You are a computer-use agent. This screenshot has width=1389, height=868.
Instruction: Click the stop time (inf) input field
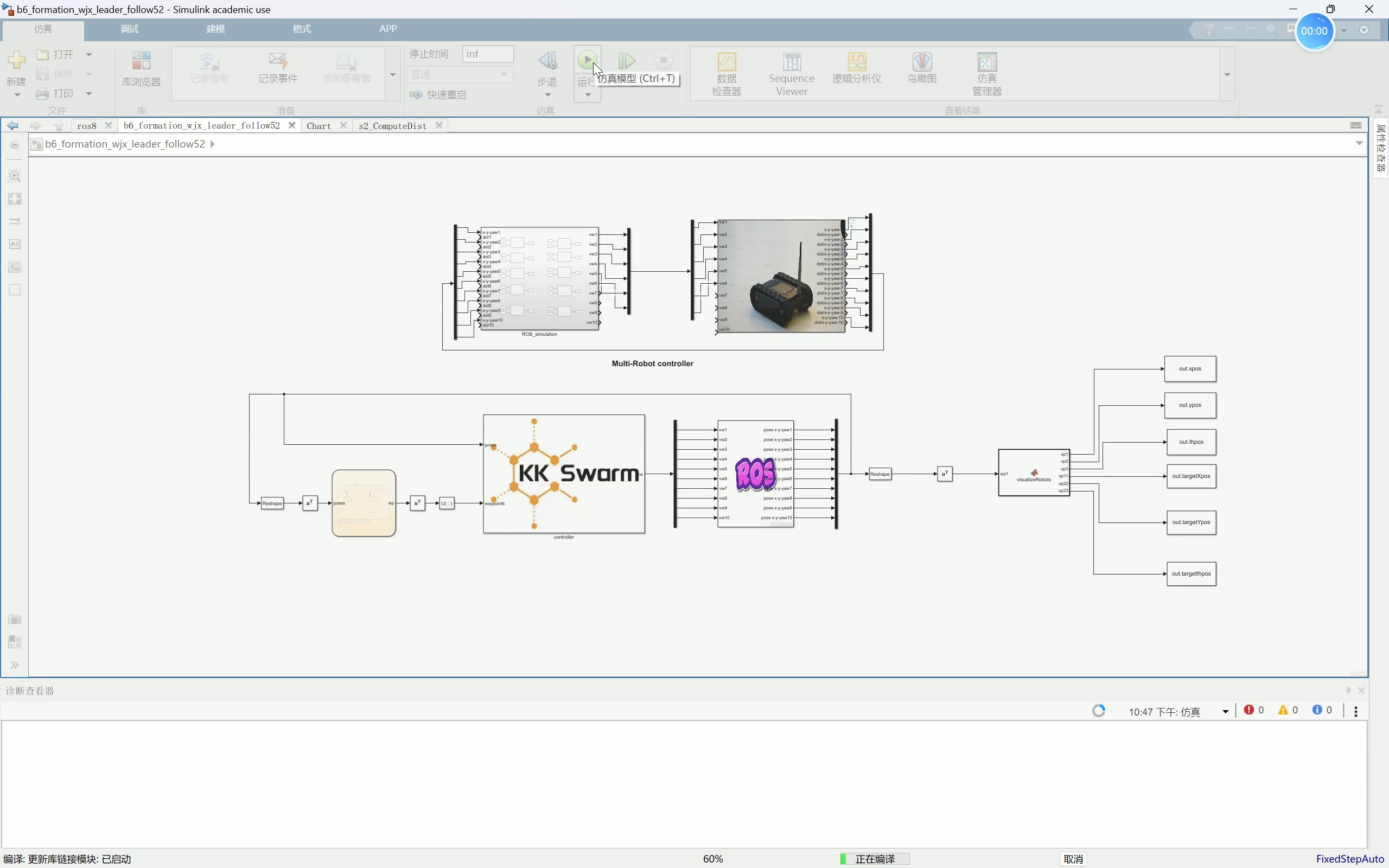pos(487,54)
